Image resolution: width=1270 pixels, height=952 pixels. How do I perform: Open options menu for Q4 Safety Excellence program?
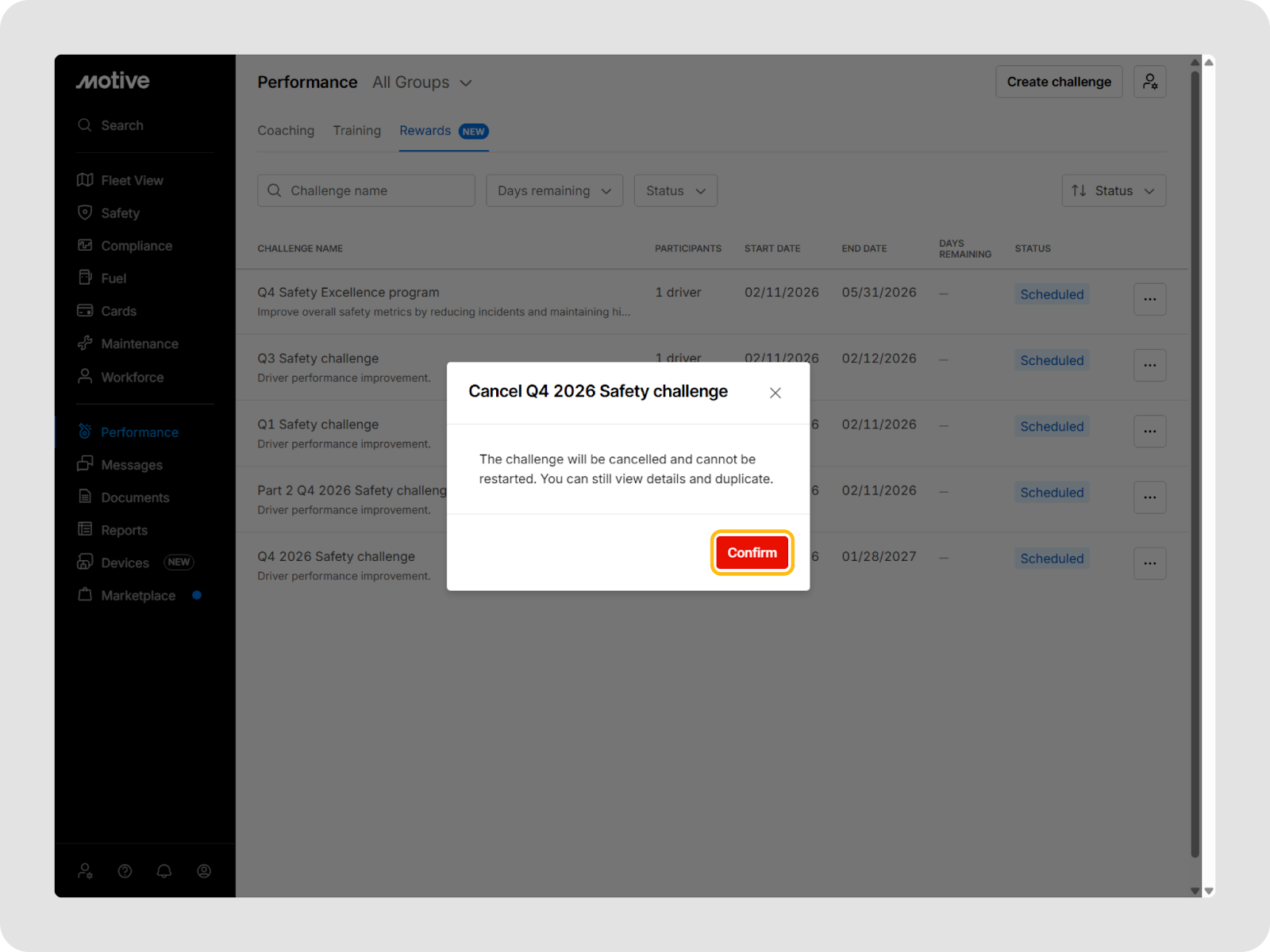pyautogui.click(x=1149, y=299)
